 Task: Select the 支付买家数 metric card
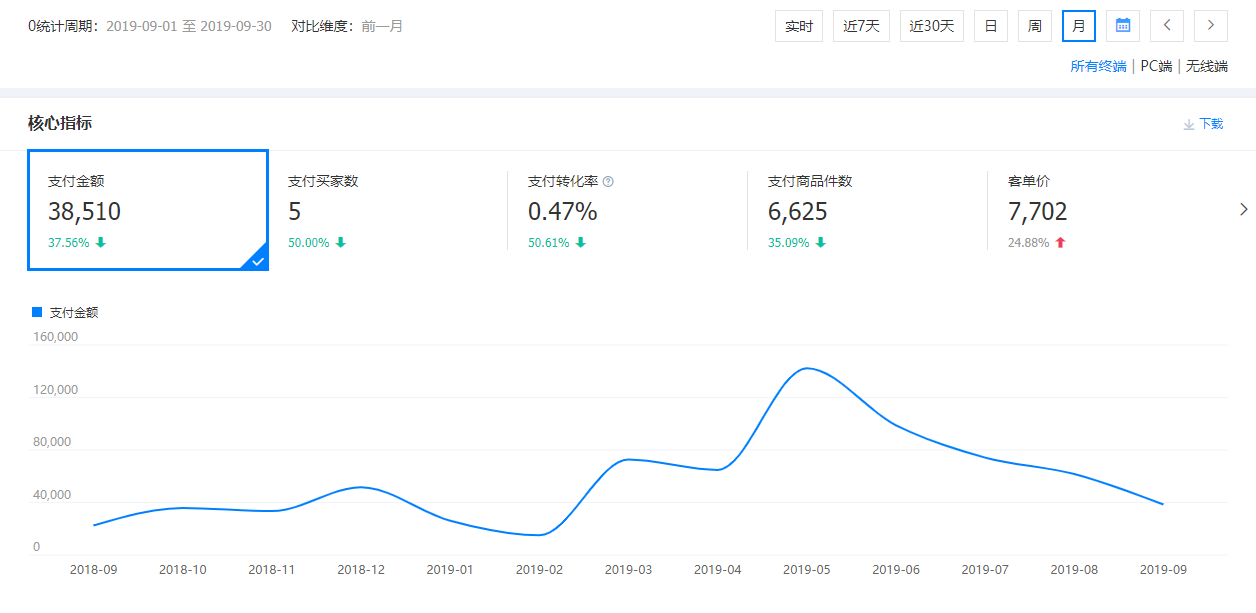click(387, 210)
